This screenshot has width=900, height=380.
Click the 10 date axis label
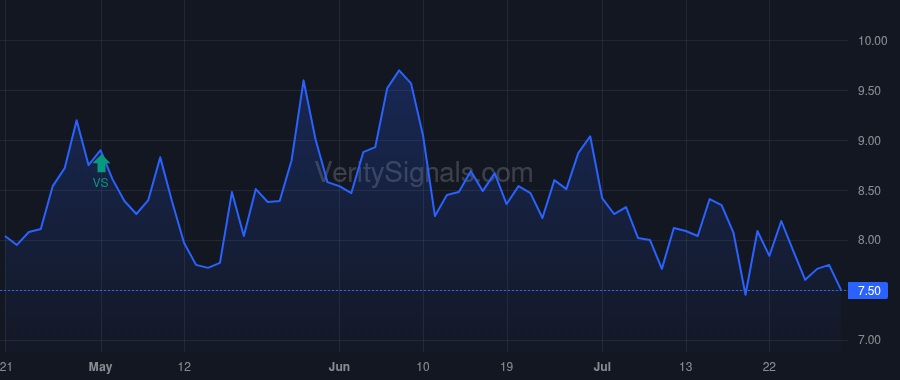point(423,366)
